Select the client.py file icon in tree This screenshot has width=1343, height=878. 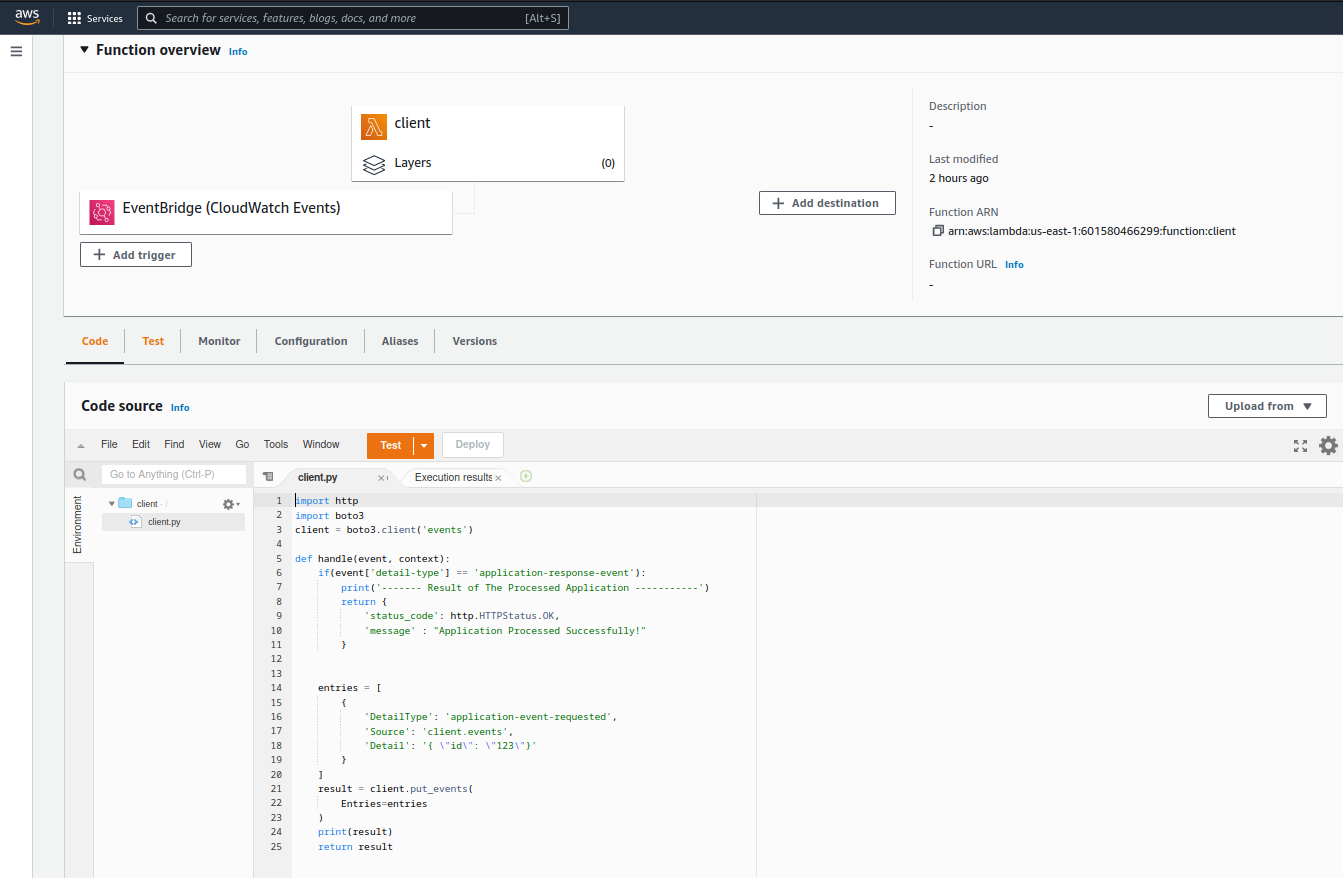135,522
